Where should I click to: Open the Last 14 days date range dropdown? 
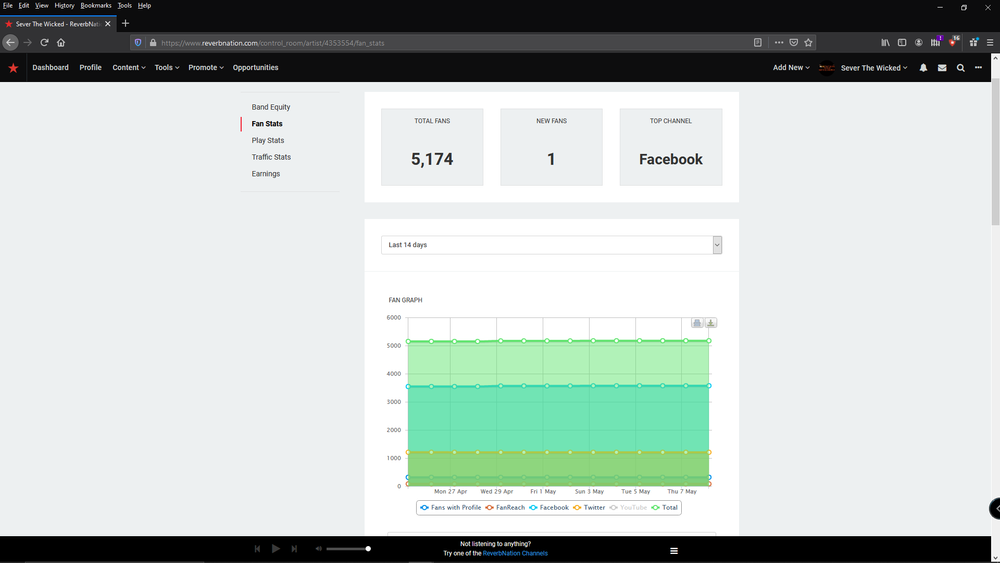[x=551, y=245]
